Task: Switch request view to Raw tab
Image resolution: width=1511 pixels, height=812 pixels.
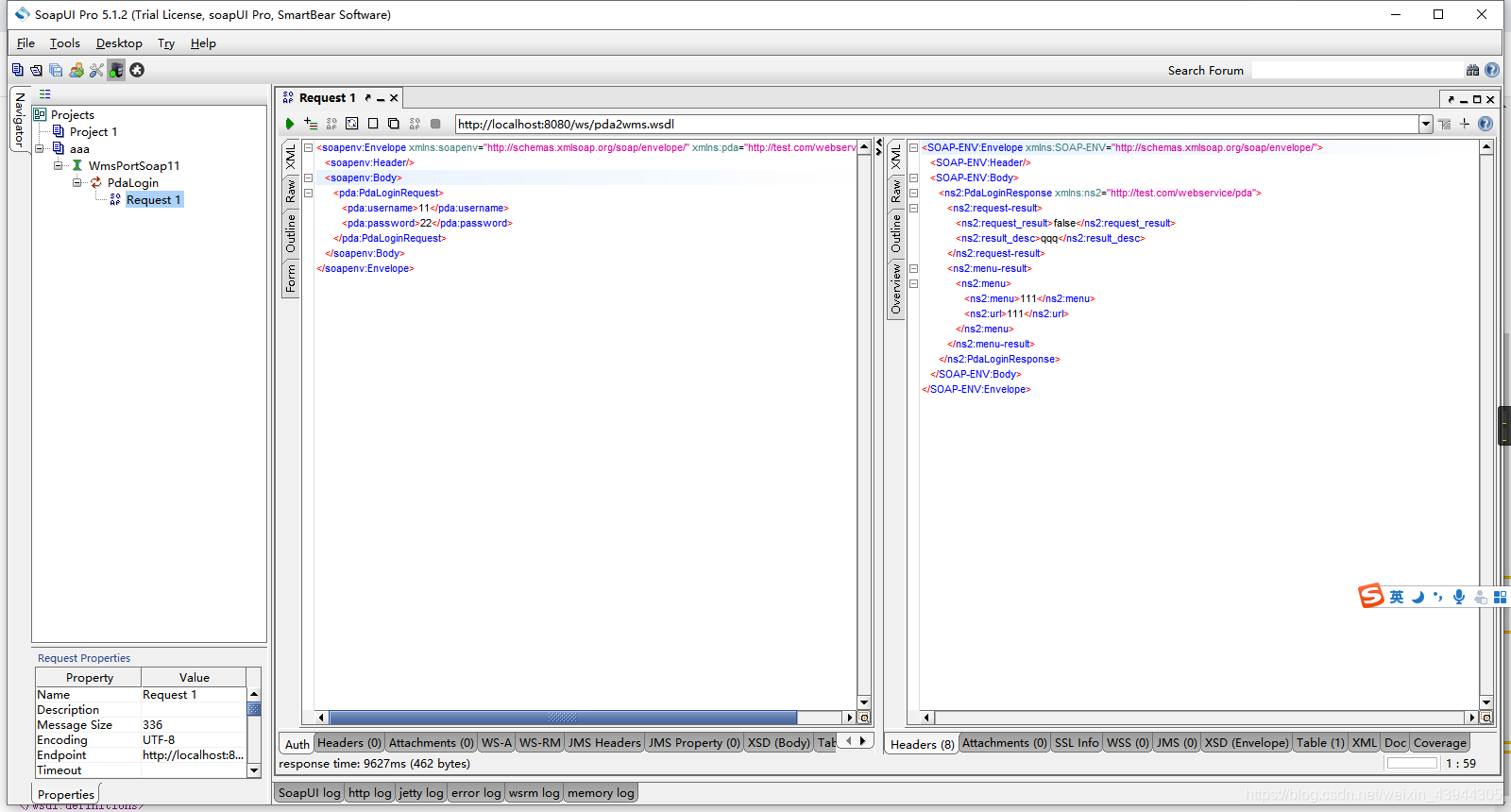Action: tap(291, 191)
